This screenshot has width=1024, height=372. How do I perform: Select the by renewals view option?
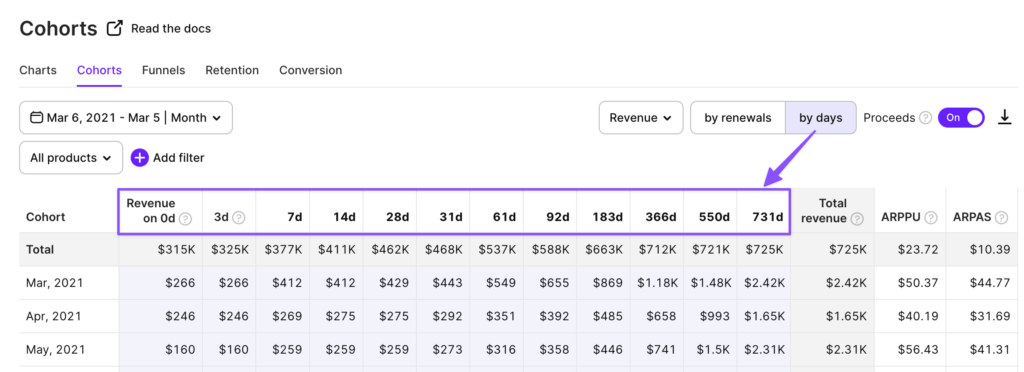point(737,117)
